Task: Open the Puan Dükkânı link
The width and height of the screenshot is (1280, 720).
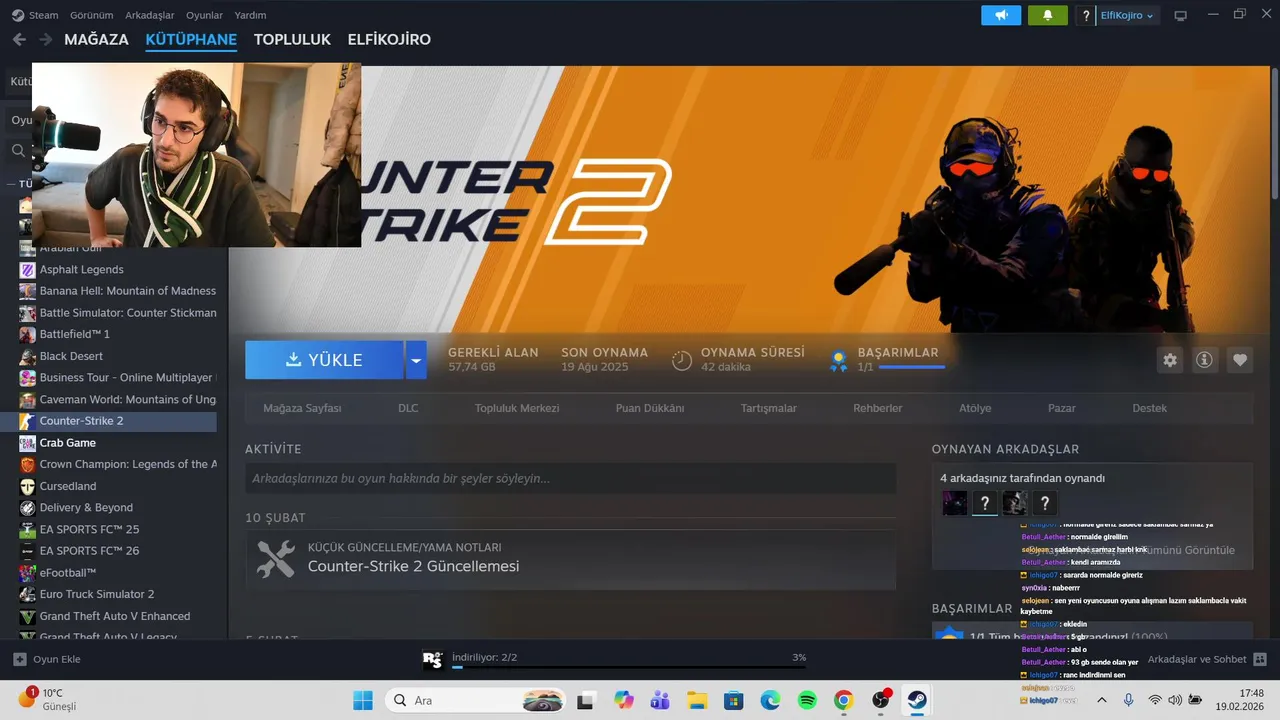Action: click(x=650, y=408)
